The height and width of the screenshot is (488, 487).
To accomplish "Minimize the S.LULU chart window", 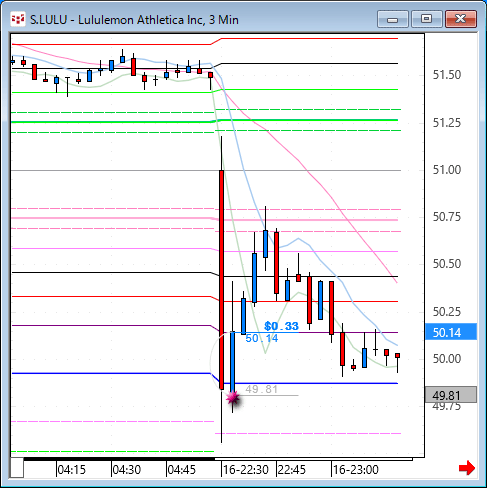I will point(393,19).
